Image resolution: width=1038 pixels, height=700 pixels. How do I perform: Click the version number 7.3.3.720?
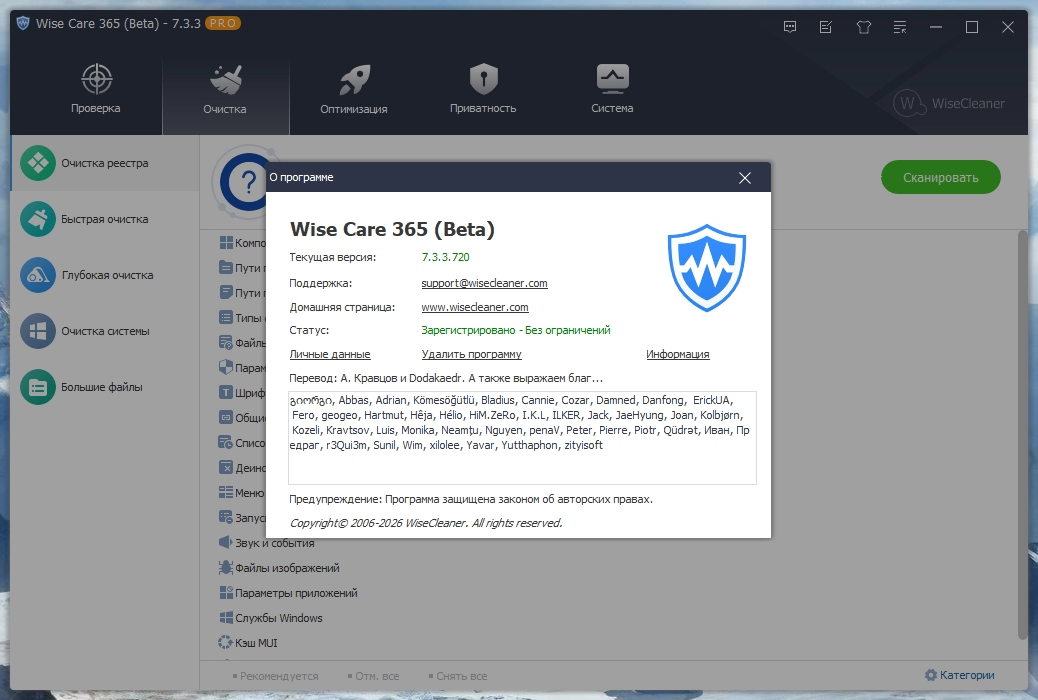point(446,257)
